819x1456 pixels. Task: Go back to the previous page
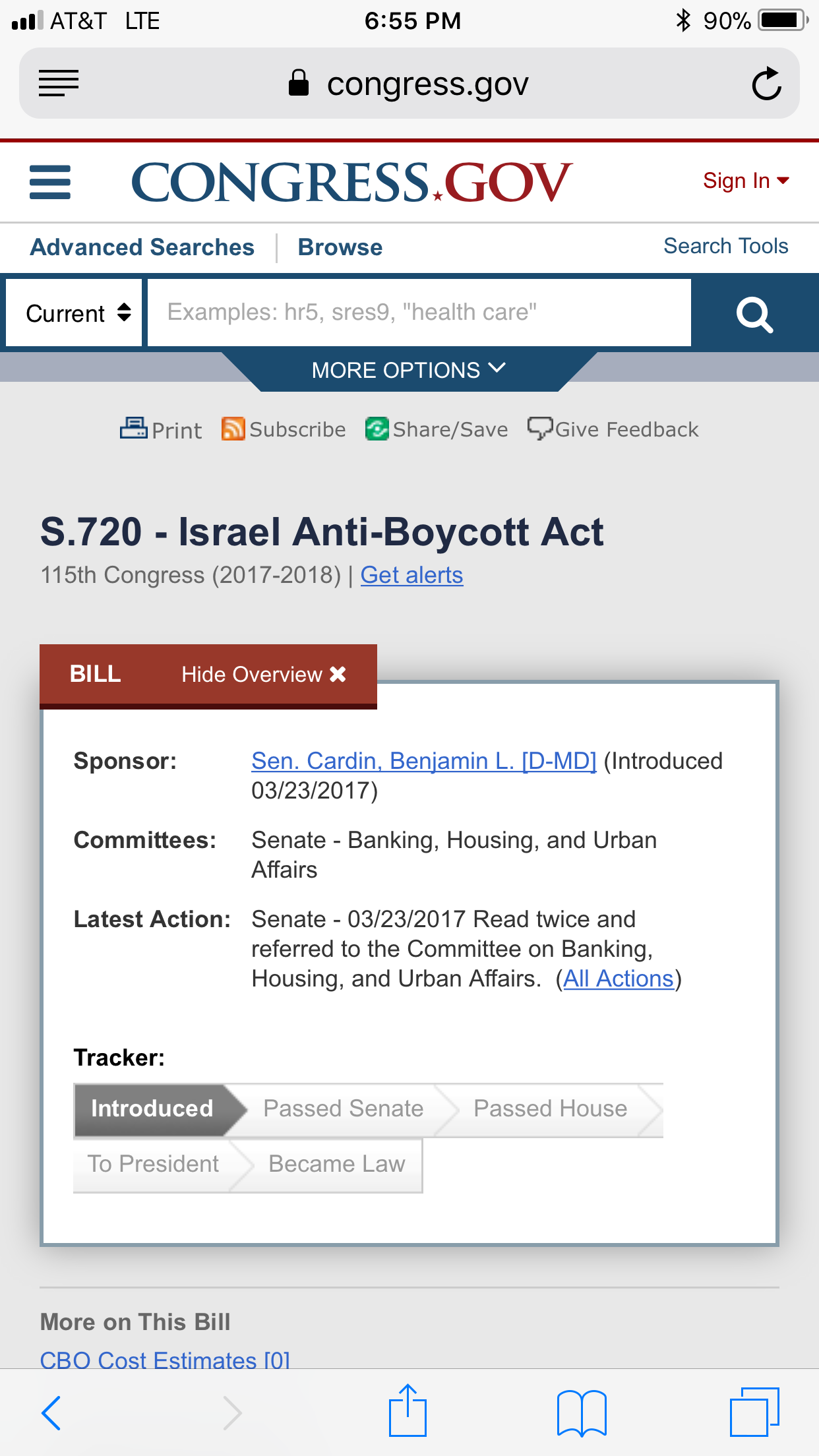click(51, 1412)
